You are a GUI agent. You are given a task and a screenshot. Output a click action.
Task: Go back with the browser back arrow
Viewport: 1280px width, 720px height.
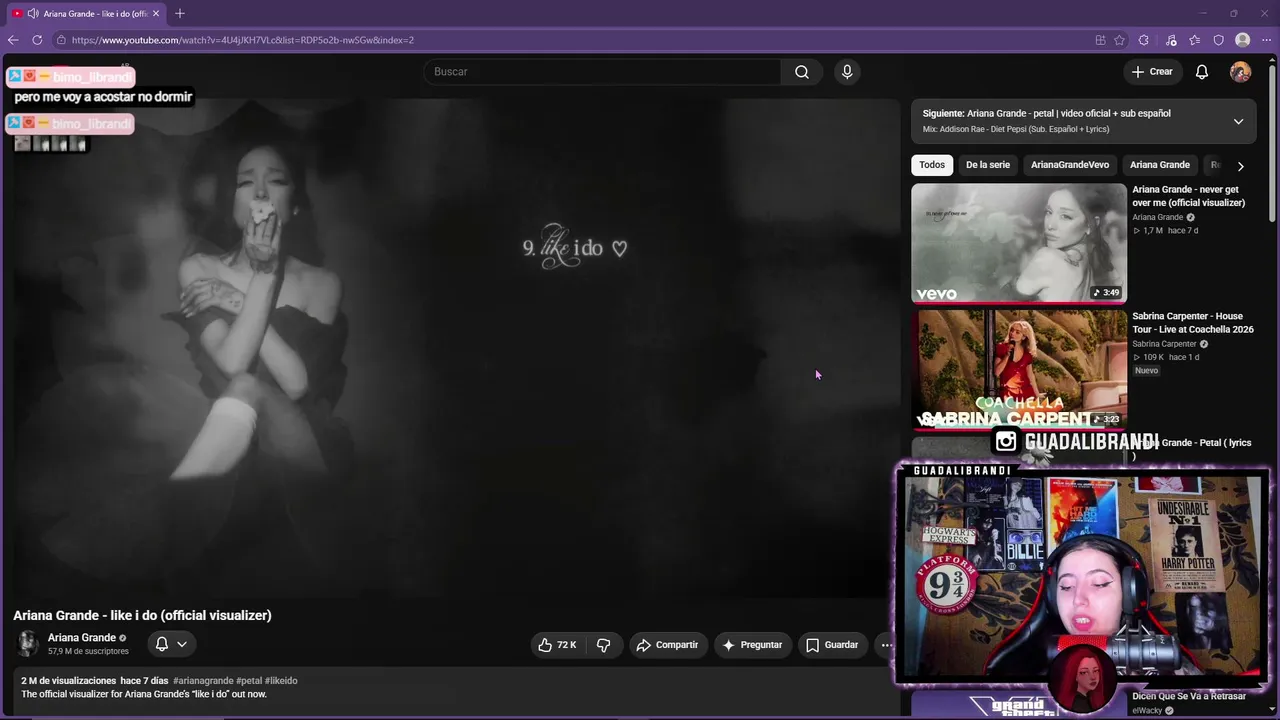pyautogui.click(x=13, y=40)
